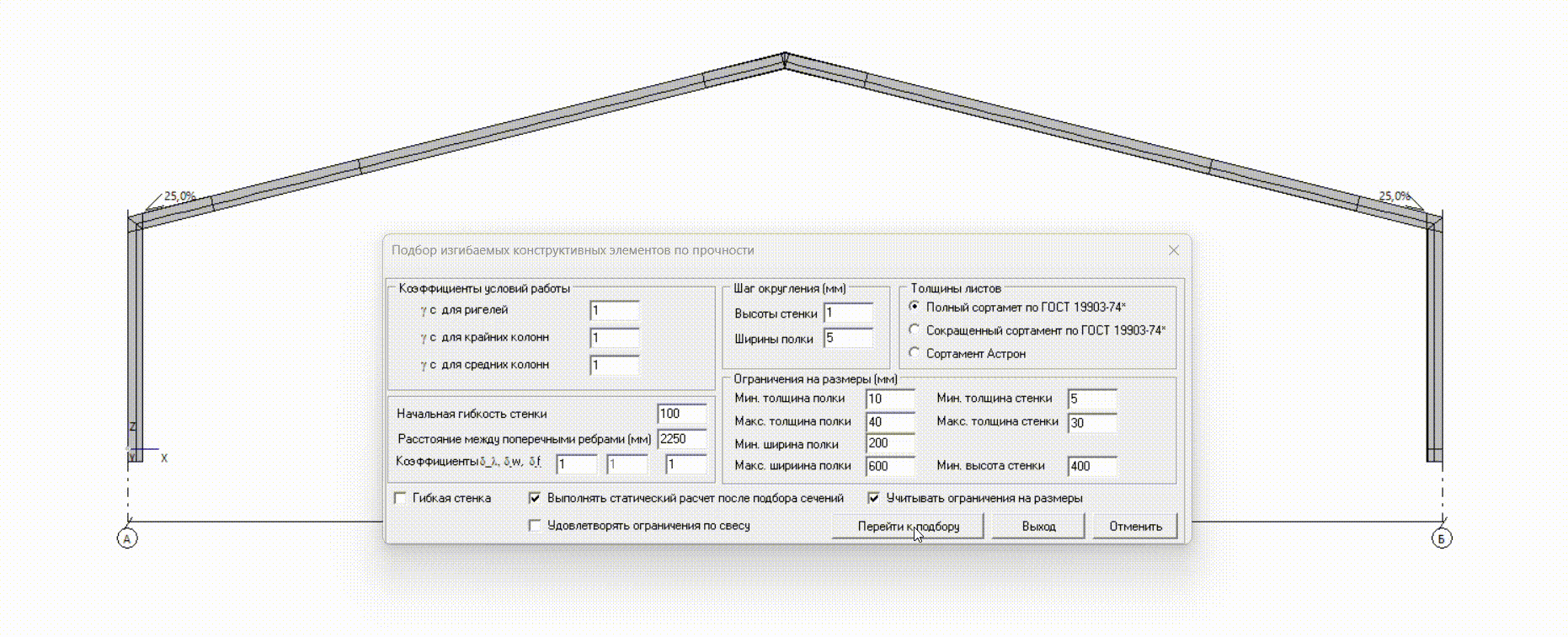Click the 'Отменить' button
Image resolution: width=1568 pixels, height=637 pixels.
tap(1134, 527)
